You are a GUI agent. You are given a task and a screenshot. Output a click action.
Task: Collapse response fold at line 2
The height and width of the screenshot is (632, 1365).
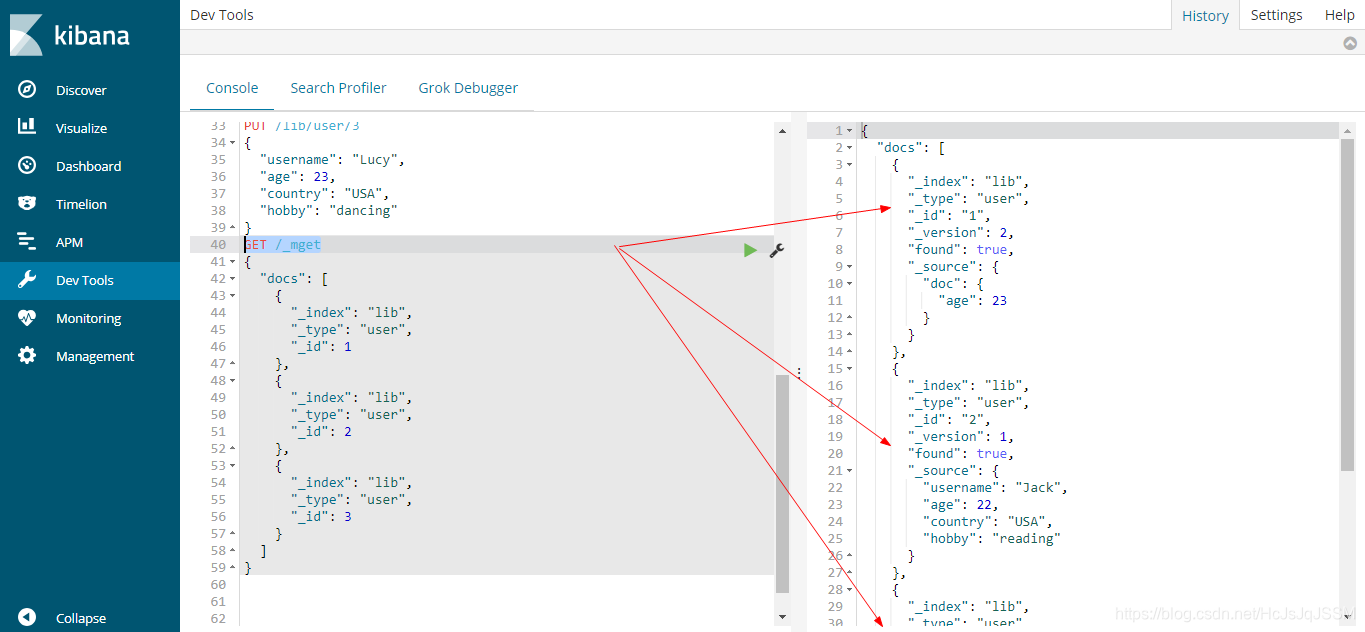click(x=850, y=148)
